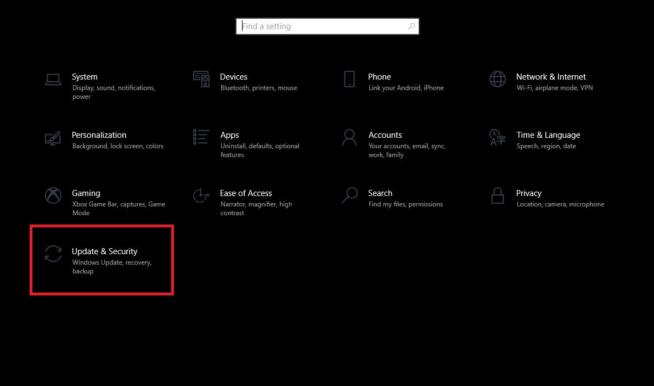Click the Gaming Xbox icon
Image resolution: width=654 pixels, height=386 pixels.
[x=53, y=195]
